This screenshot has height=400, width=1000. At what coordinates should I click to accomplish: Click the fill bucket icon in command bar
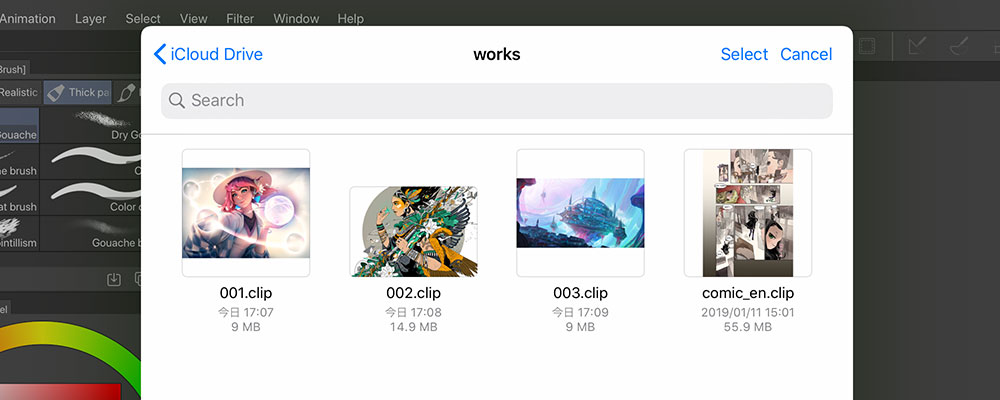click(958, 46)
